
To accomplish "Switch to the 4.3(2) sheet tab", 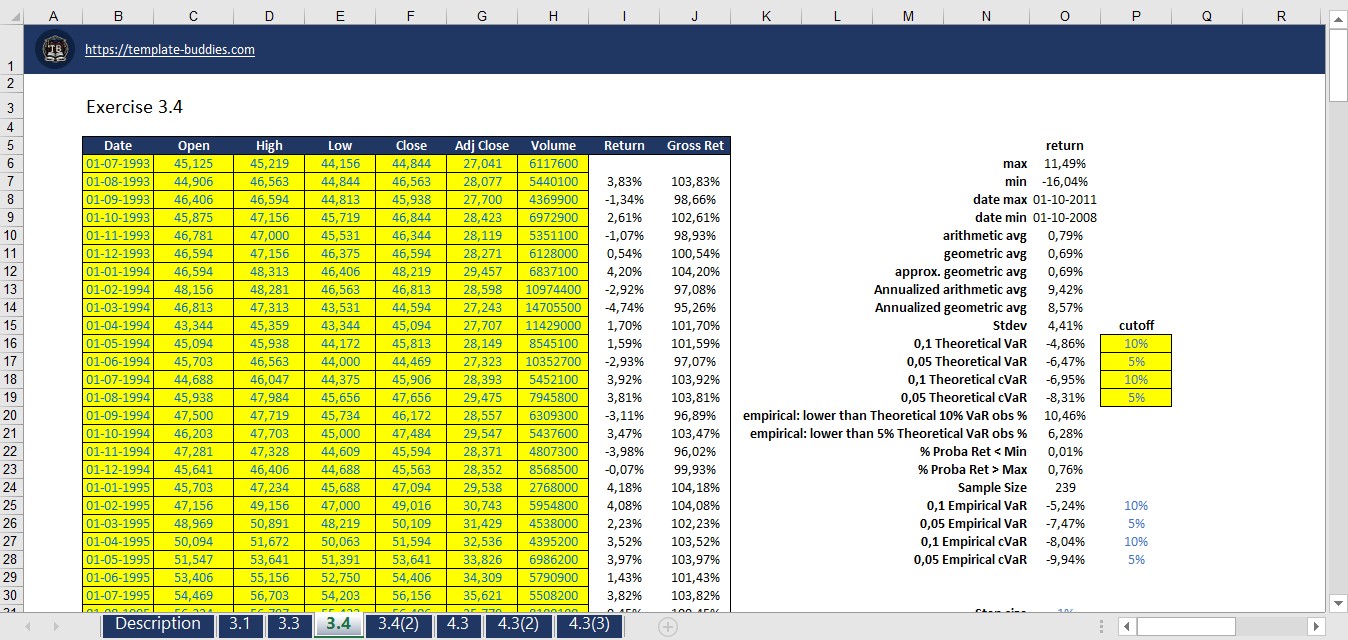I will pos(519,625).
